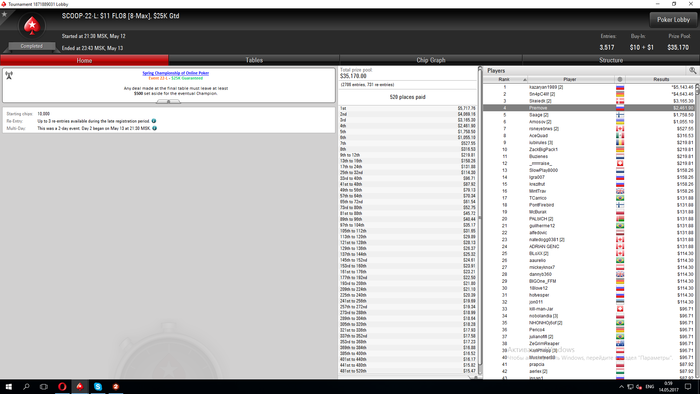700x394 pixels.
Task: Click the broadcast antenna icon in info panel
Action: click(x=9, y=75)
